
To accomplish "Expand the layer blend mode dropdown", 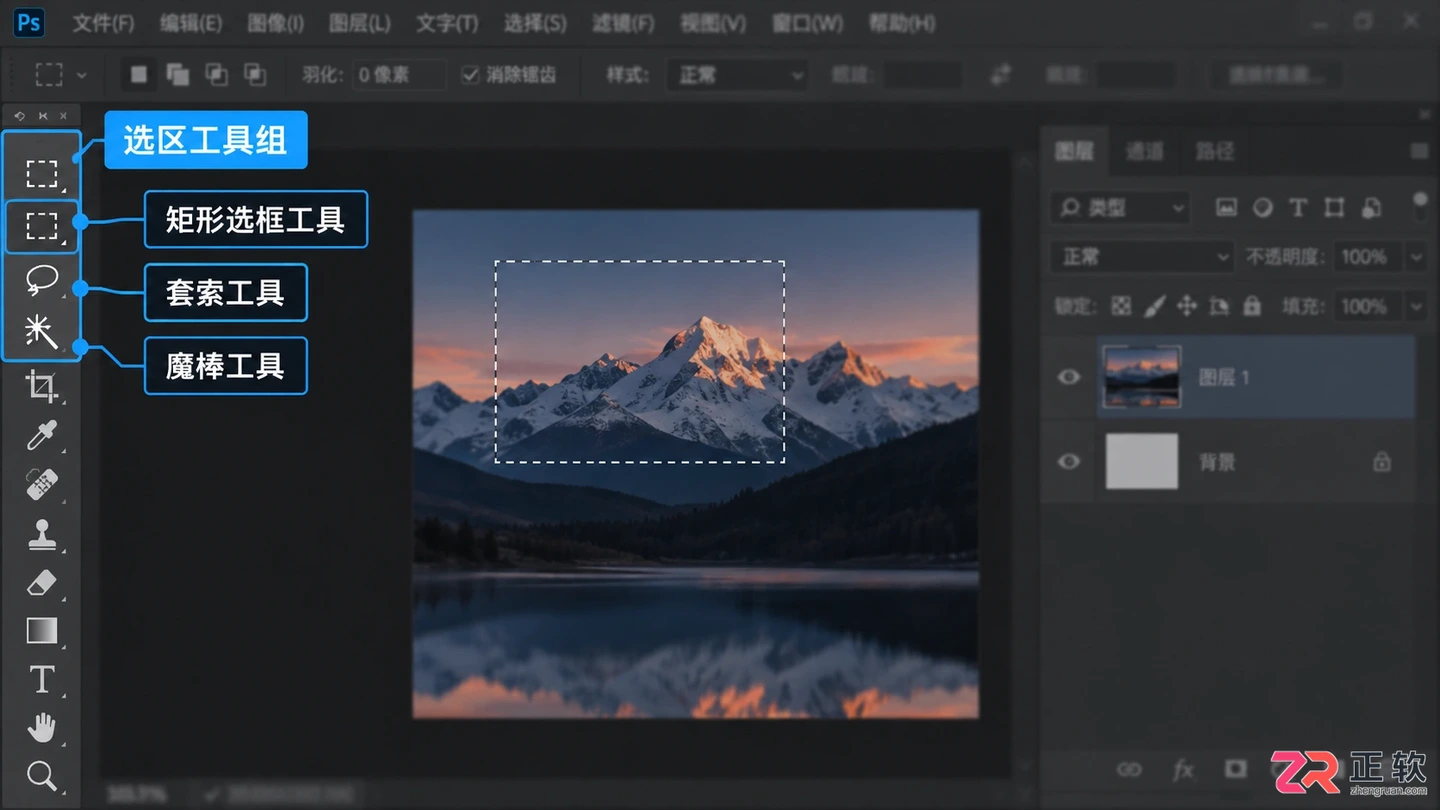I will [1141, 257].
